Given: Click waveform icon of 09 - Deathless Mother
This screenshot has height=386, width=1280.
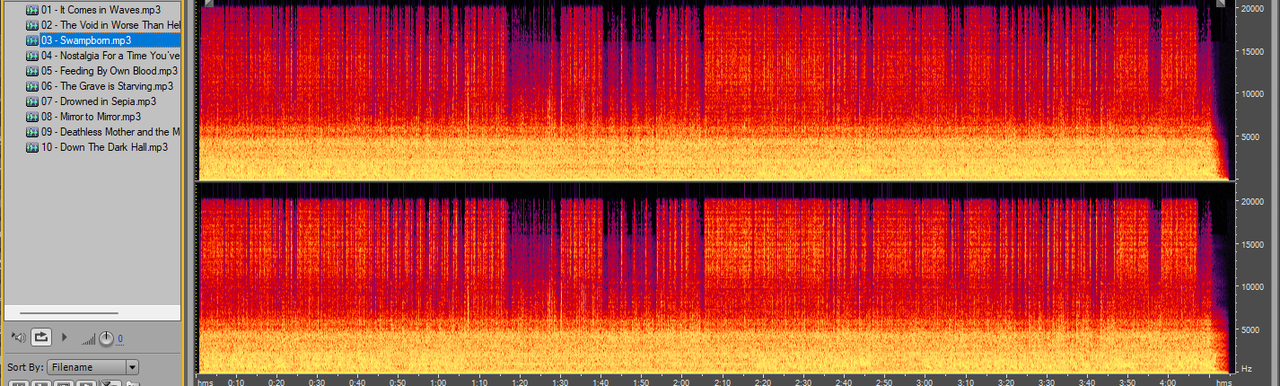Looking at the screenshot, I should coord(31,131).
